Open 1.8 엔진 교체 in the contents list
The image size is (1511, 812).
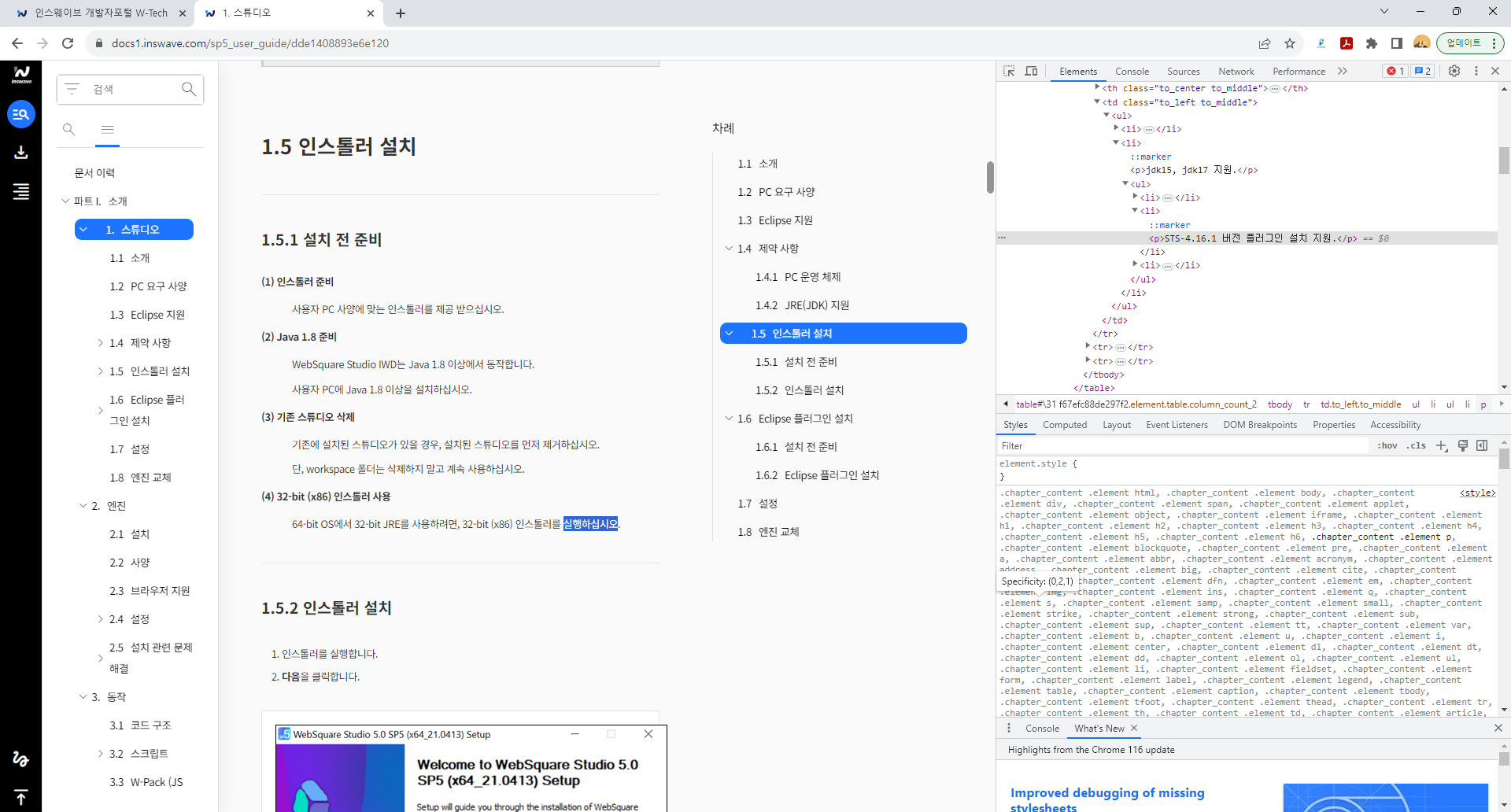tap(768, 532)
